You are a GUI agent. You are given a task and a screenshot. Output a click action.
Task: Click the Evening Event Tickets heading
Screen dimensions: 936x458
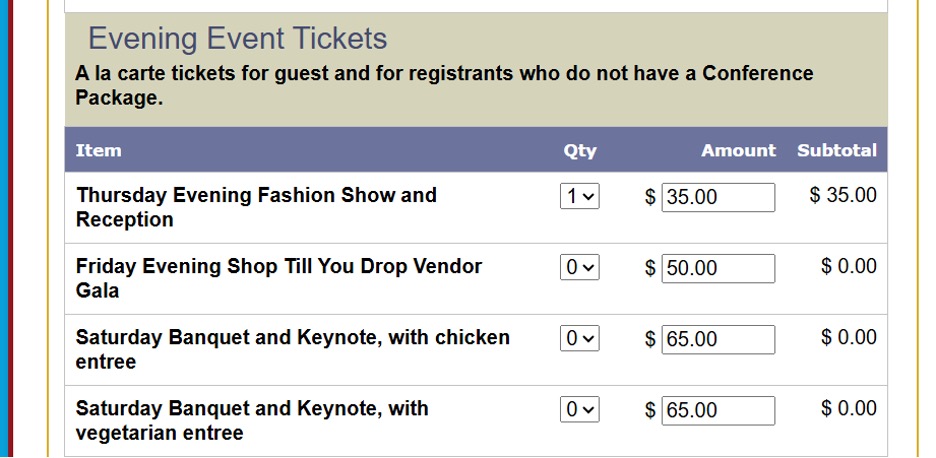tap(237, 39)
